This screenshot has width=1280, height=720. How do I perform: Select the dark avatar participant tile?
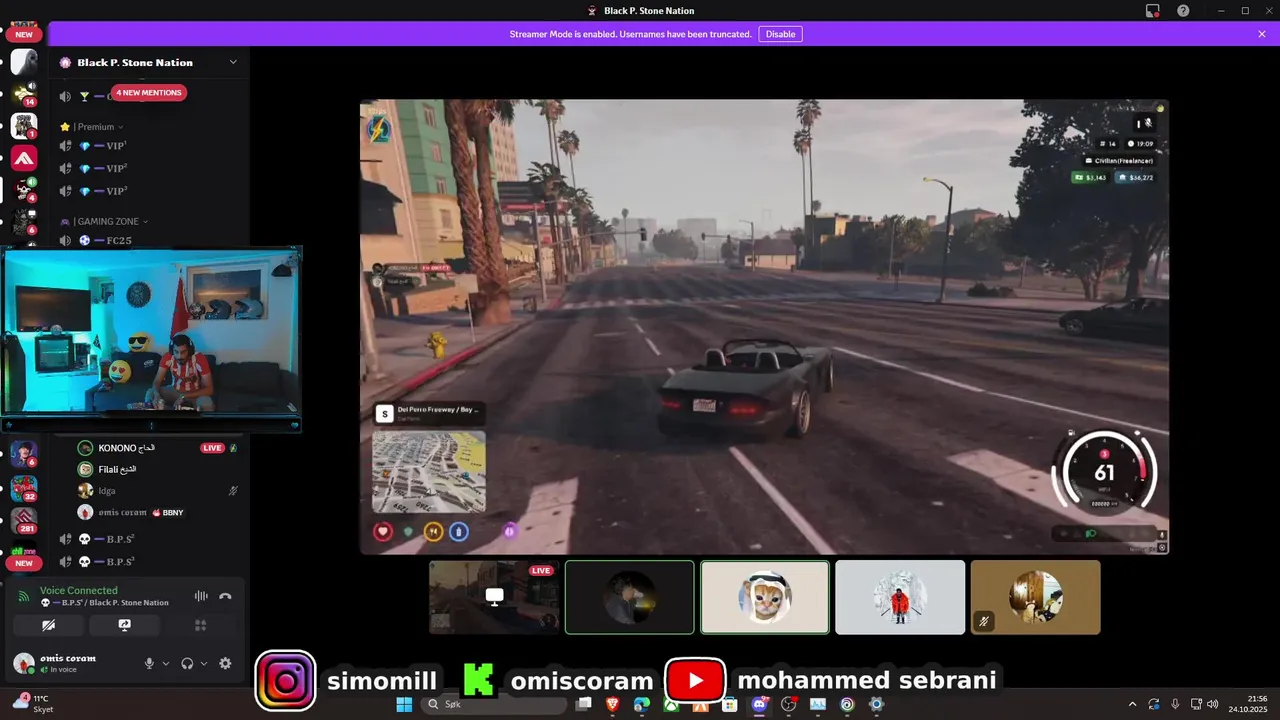629,597
